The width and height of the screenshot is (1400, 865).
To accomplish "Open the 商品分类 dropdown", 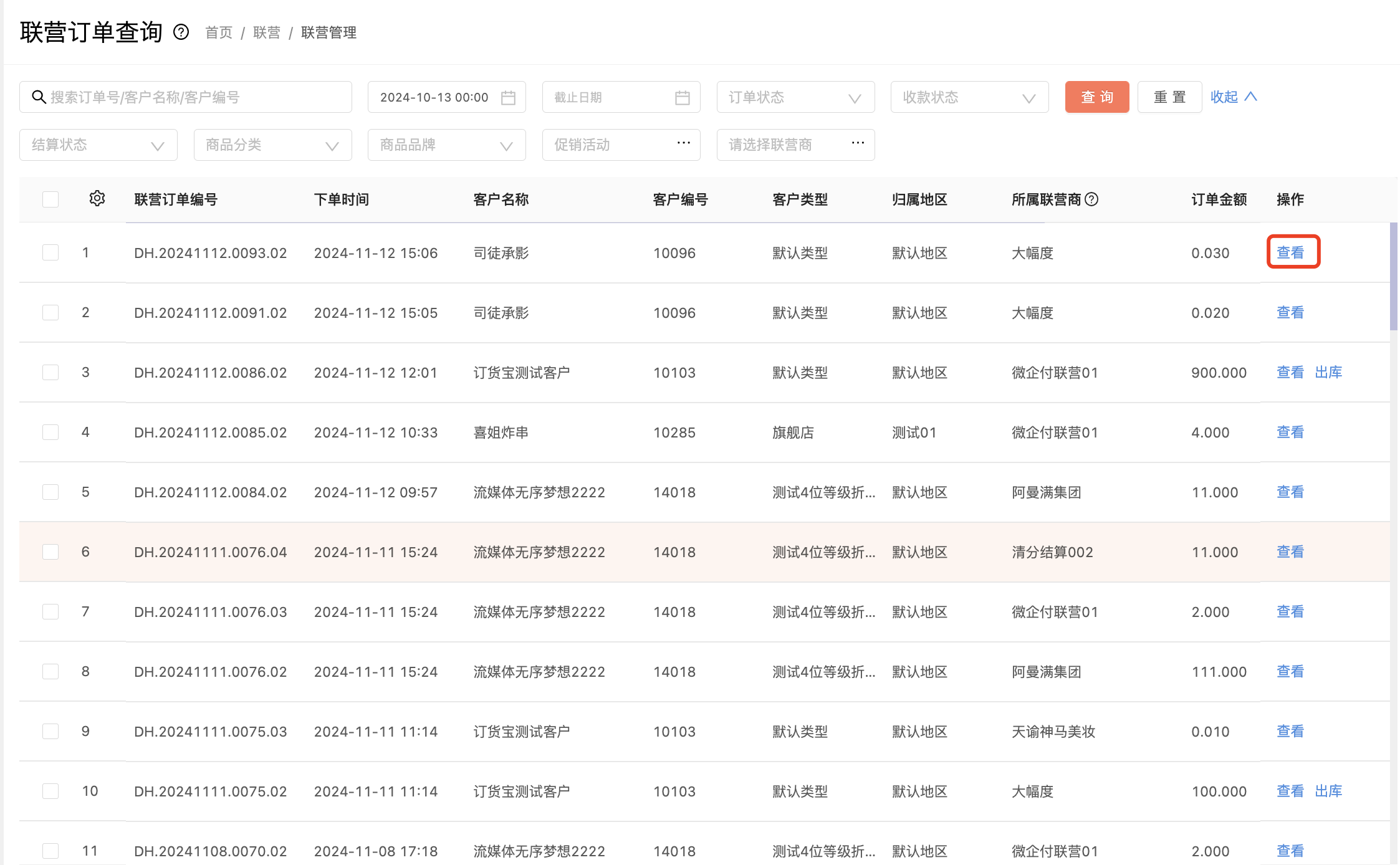I will (272, 145).
